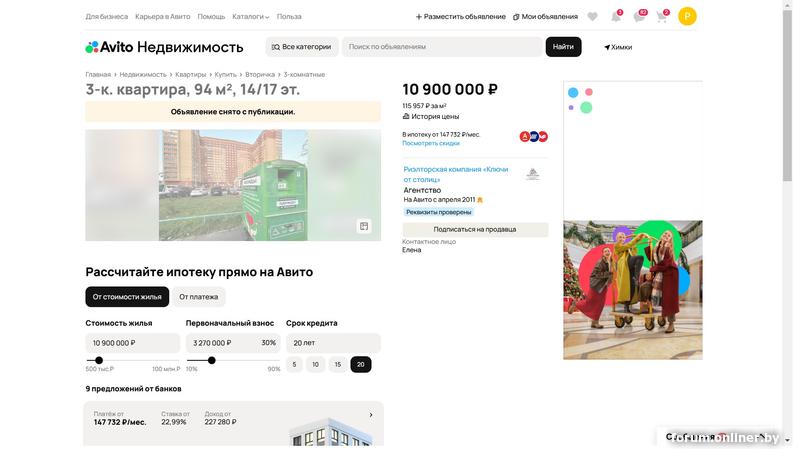Open user profile avatar
Screen dimensions: 800x459
click(x=687, y=16)
